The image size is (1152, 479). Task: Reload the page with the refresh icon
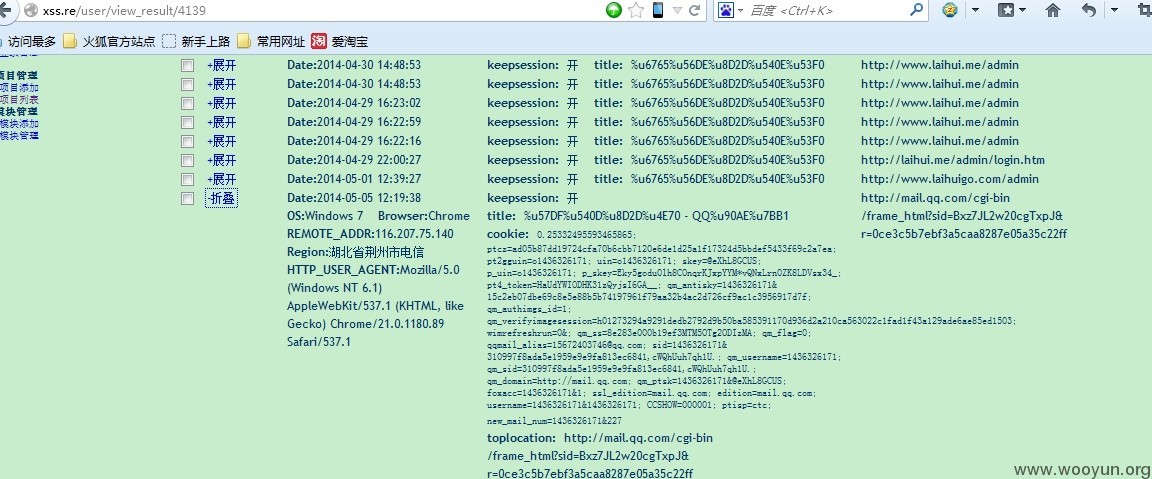point(694,10)
